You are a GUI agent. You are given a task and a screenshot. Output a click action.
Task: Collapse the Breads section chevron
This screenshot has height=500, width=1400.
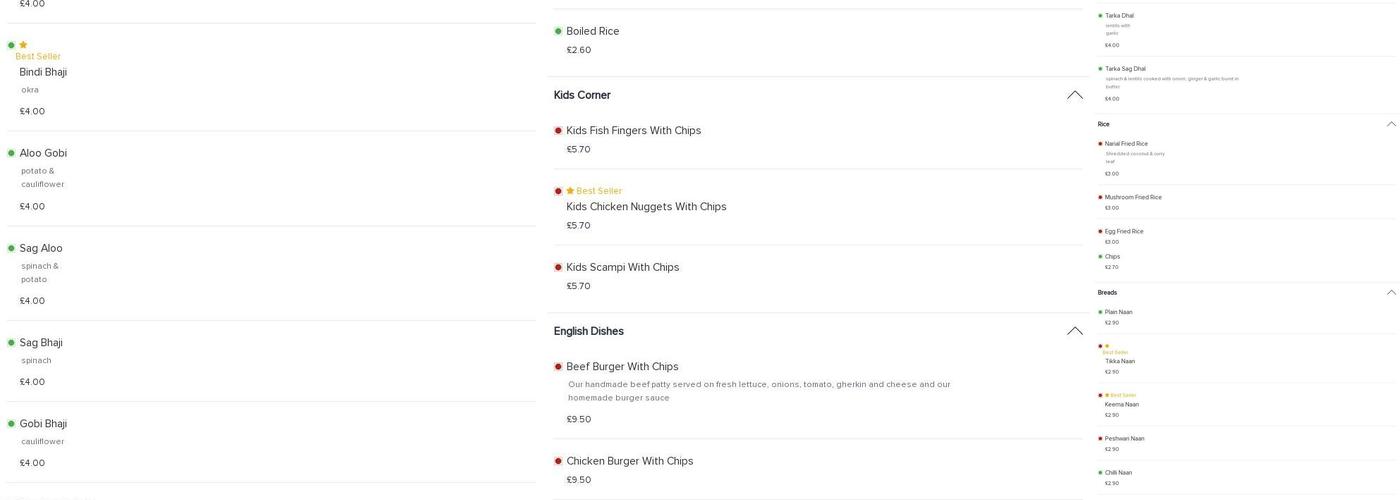pos(1391,292)
